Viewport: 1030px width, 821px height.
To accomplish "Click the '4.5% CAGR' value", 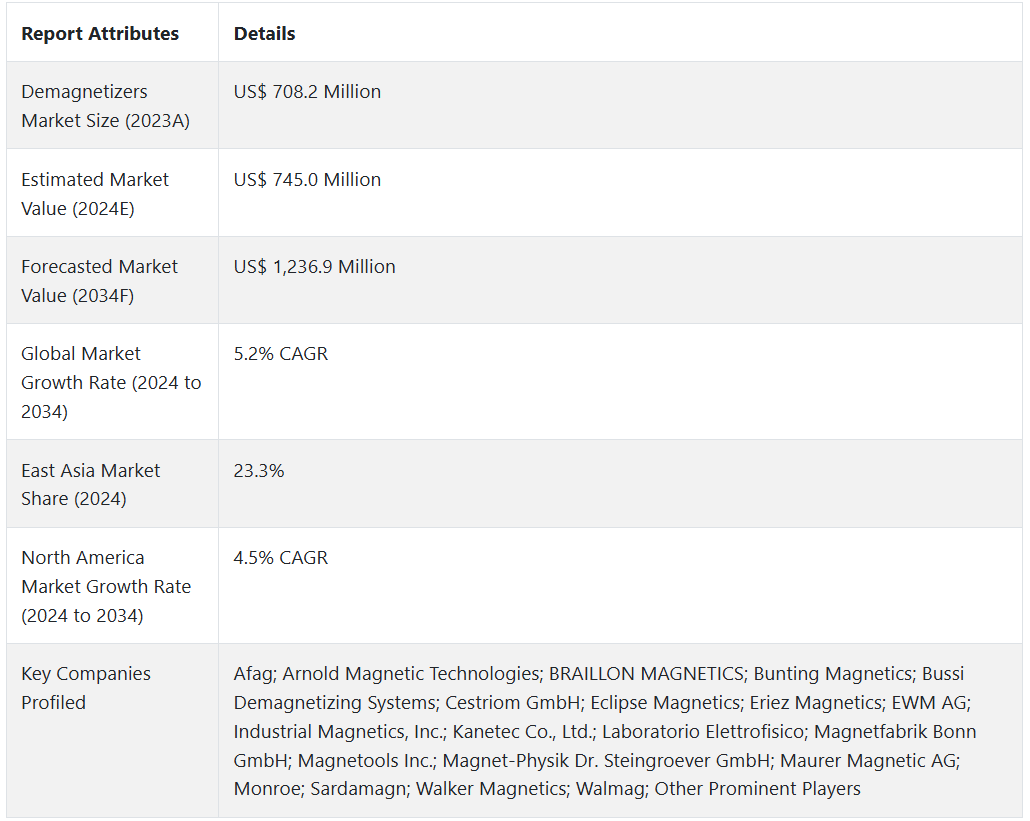I will click(280, 558).
